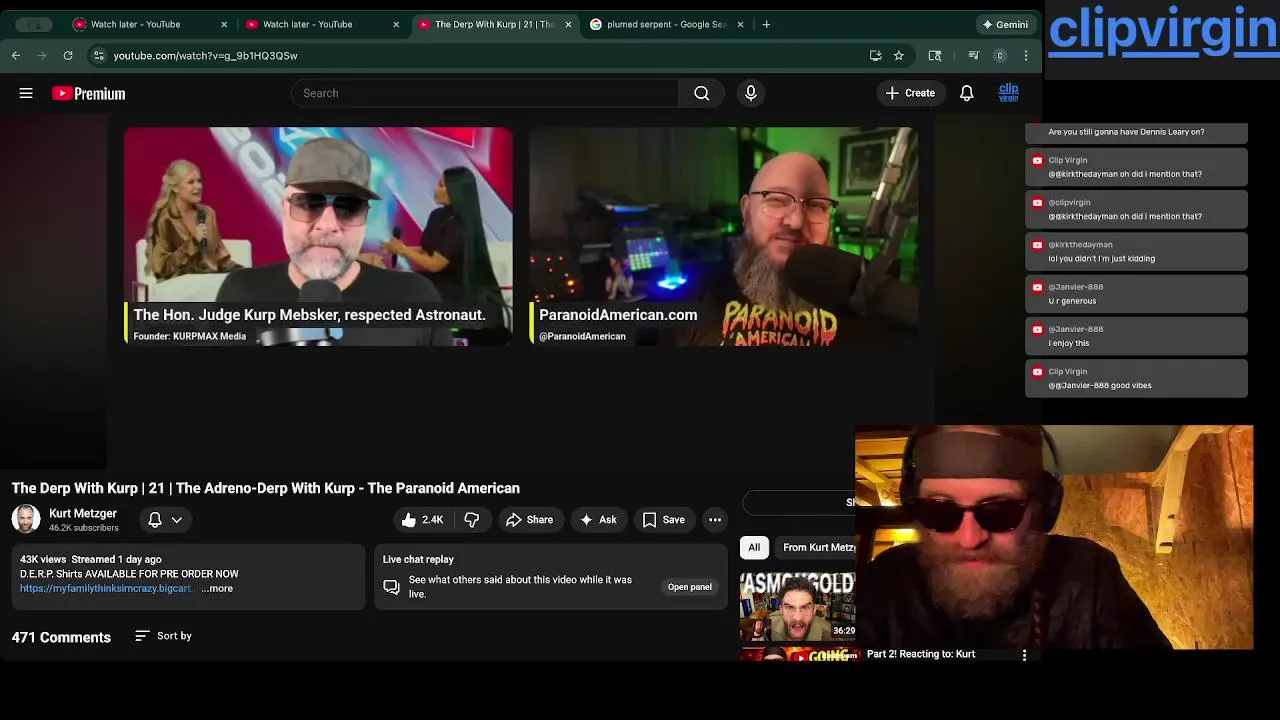The height and width of the screenshot is (720, 1280).
Task: Select The Derp With Kurp tab
Action: click(494, 24)
